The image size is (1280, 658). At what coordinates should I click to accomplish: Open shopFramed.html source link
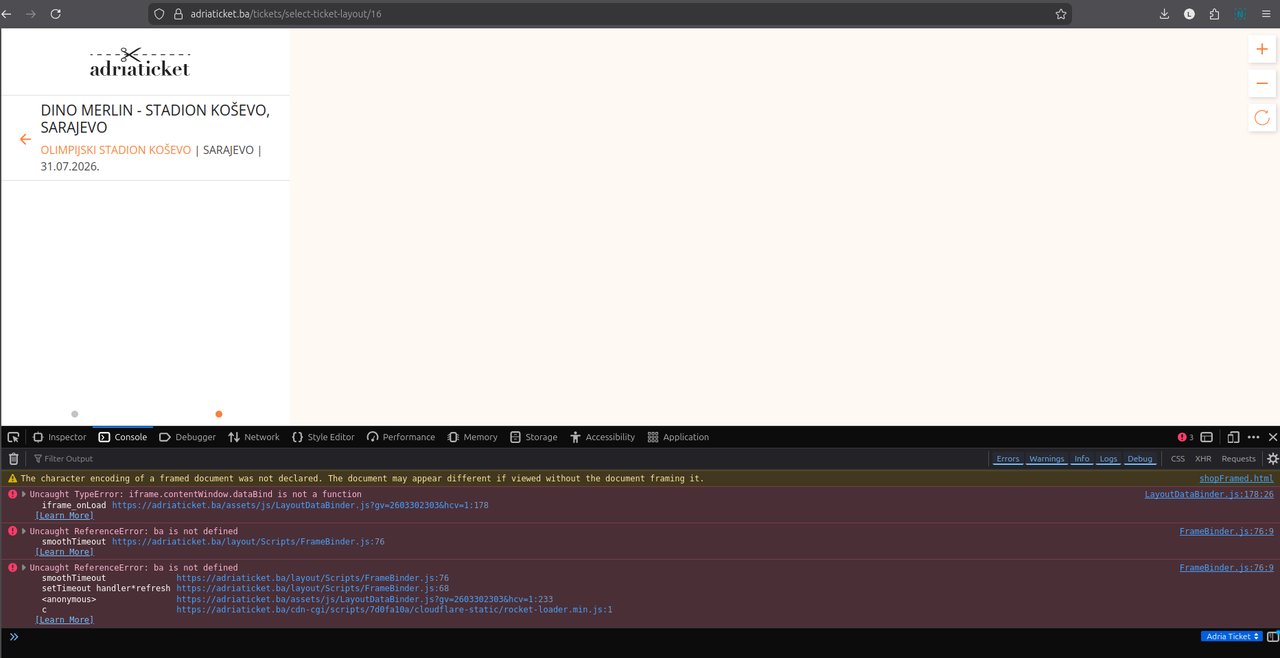tap(1236, 479)
